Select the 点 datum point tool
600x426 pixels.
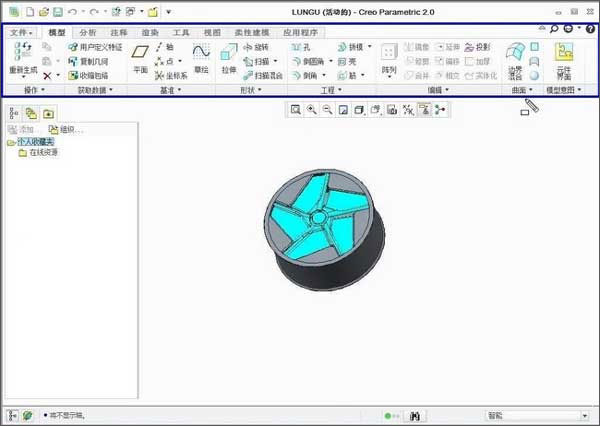[x=165, y=61]
